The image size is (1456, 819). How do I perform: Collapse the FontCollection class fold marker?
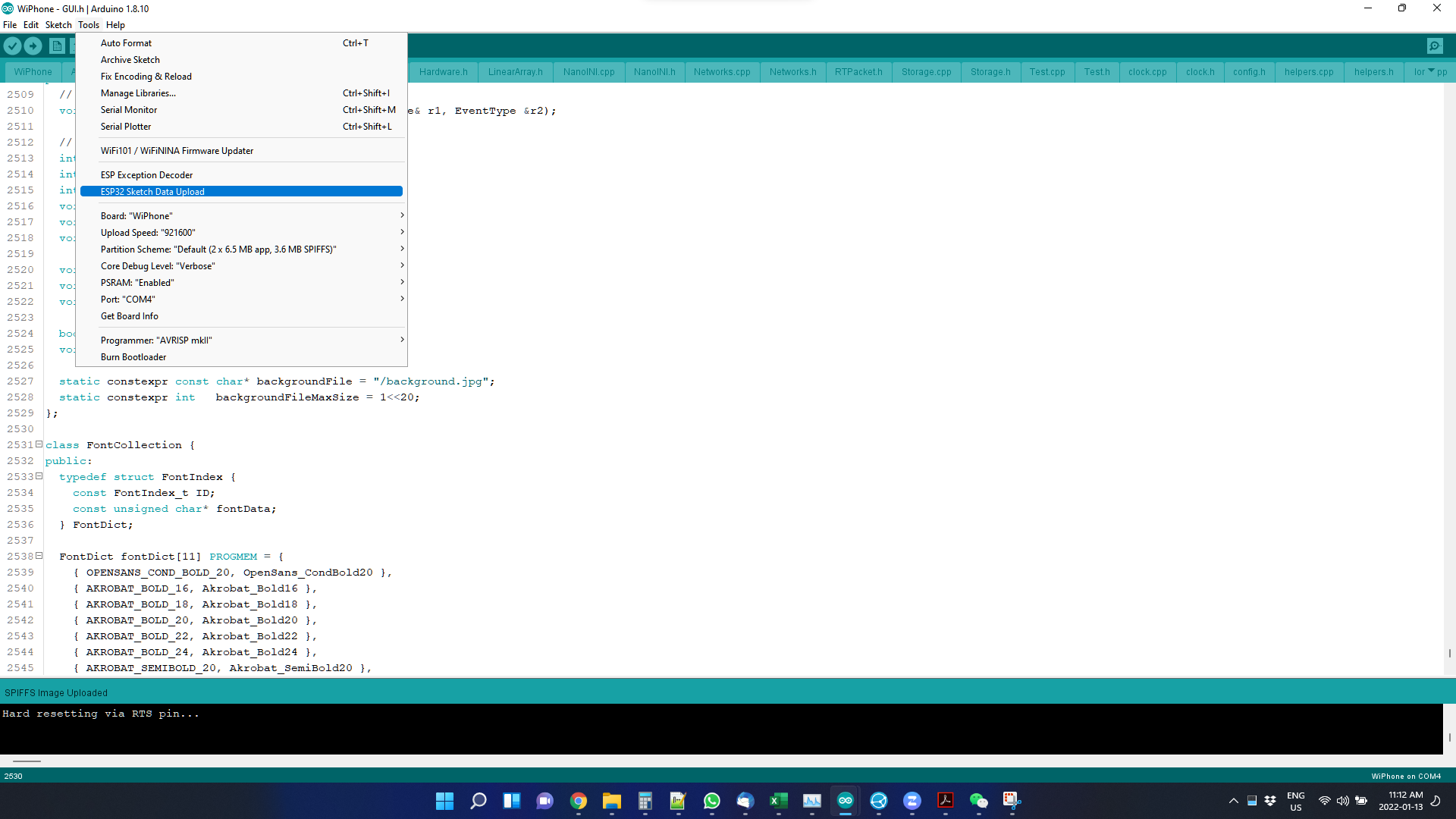pos(39,444)
